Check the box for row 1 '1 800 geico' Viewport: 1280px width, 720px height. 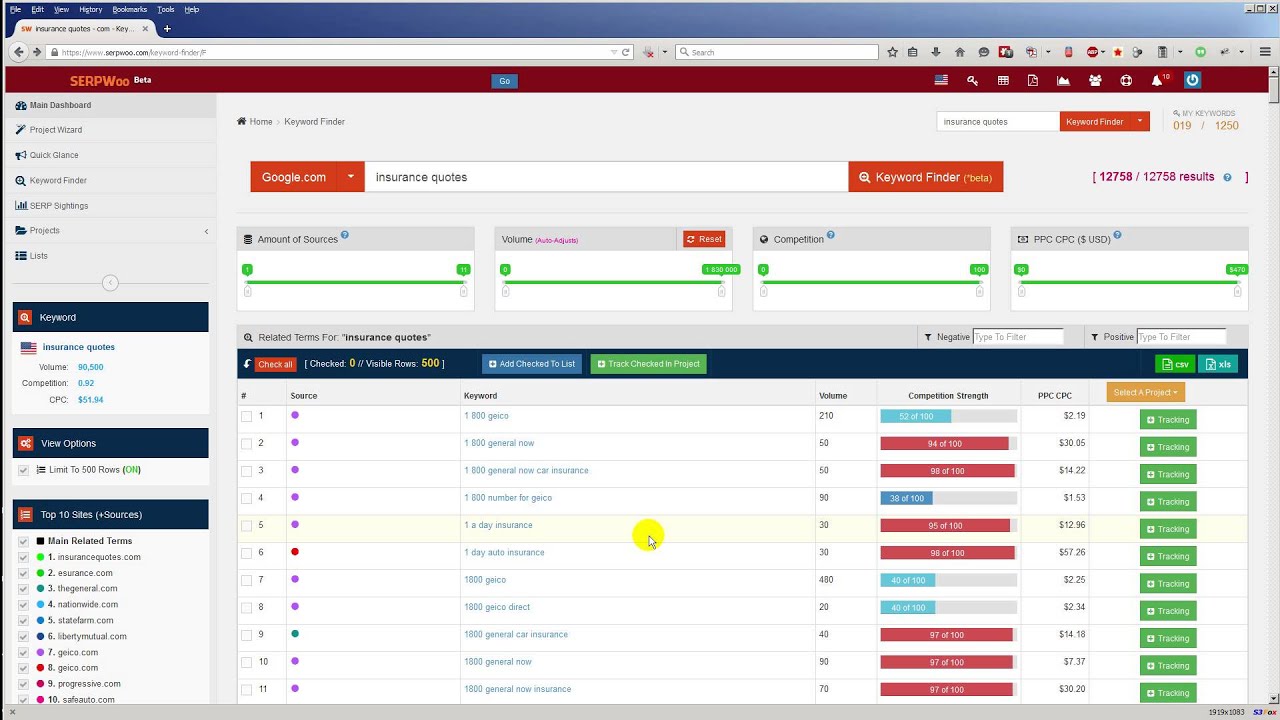click(x=246, y=416)
